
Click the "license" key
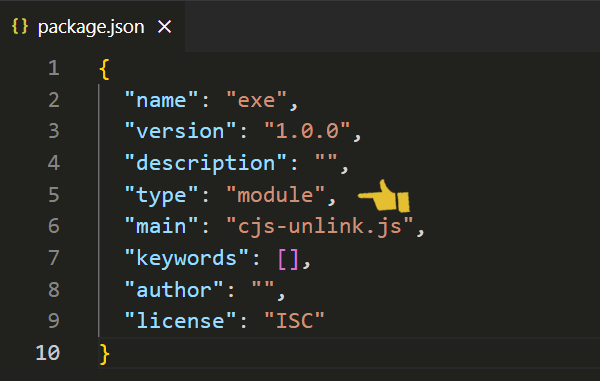(x=180, y=321)
